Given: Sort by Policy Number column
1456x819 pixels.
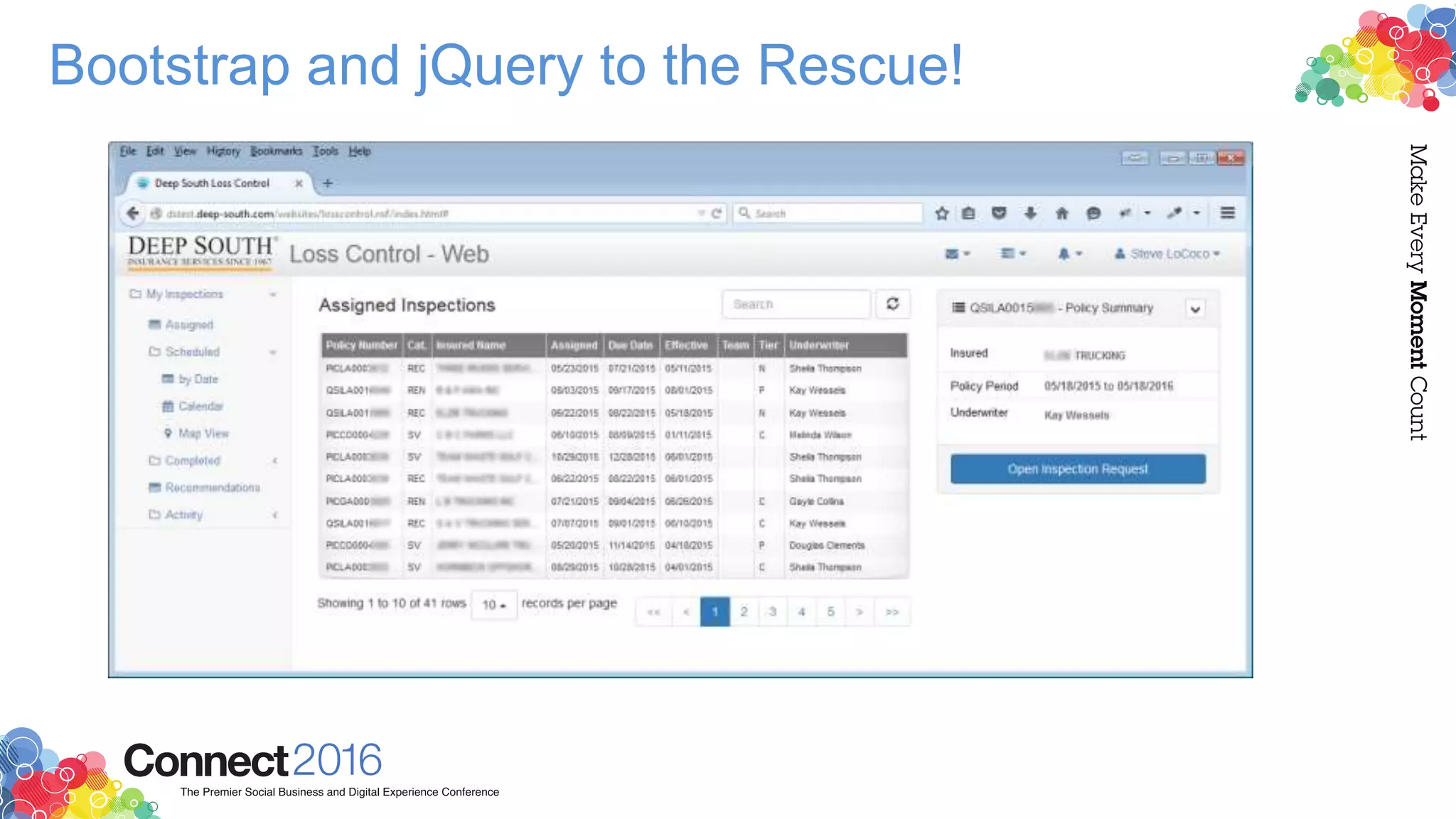Looking at the screenshot, I should click(x=362, y=346).
